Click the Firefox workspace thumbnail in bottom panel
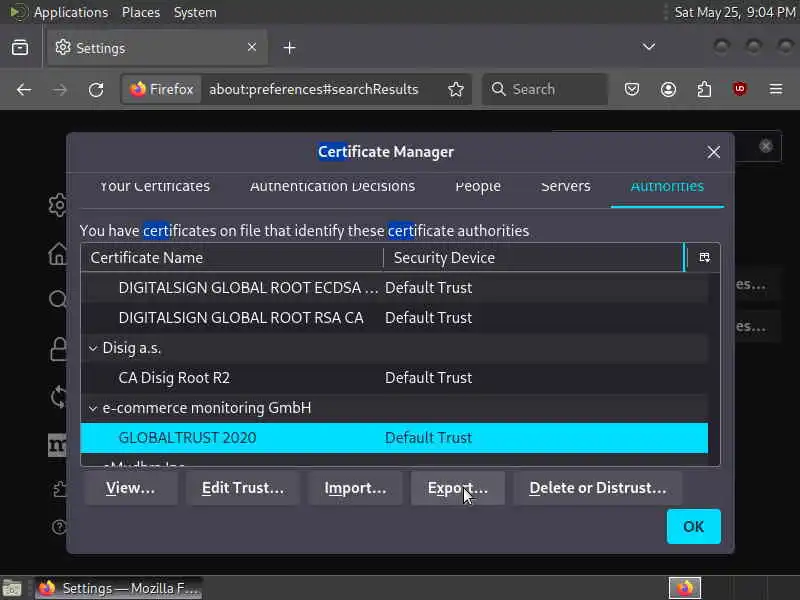800x600 pixels. tap(685, 588)
